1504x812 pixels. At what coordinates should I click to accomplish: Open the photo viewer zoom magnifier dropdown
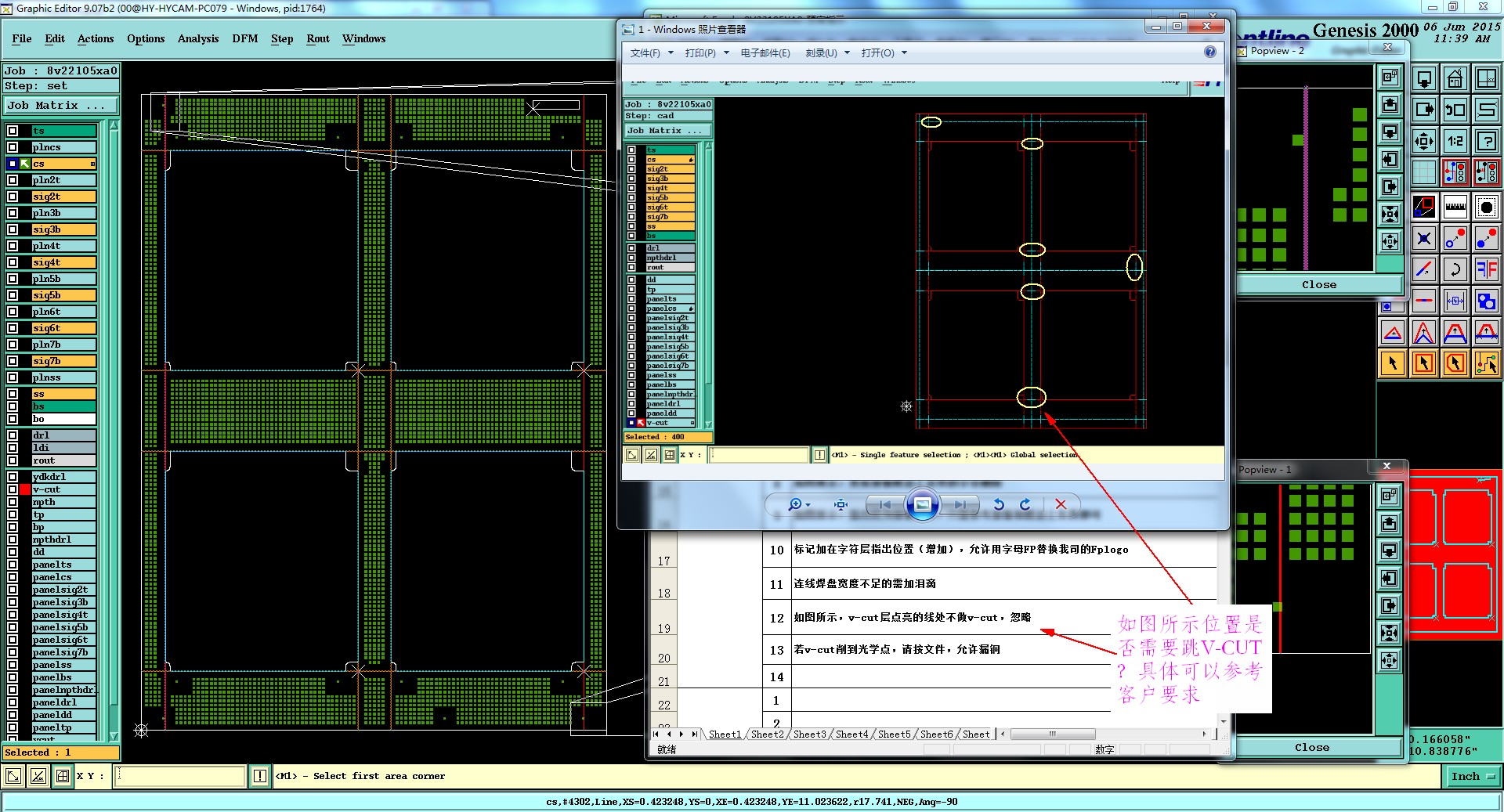coord(799,505)
